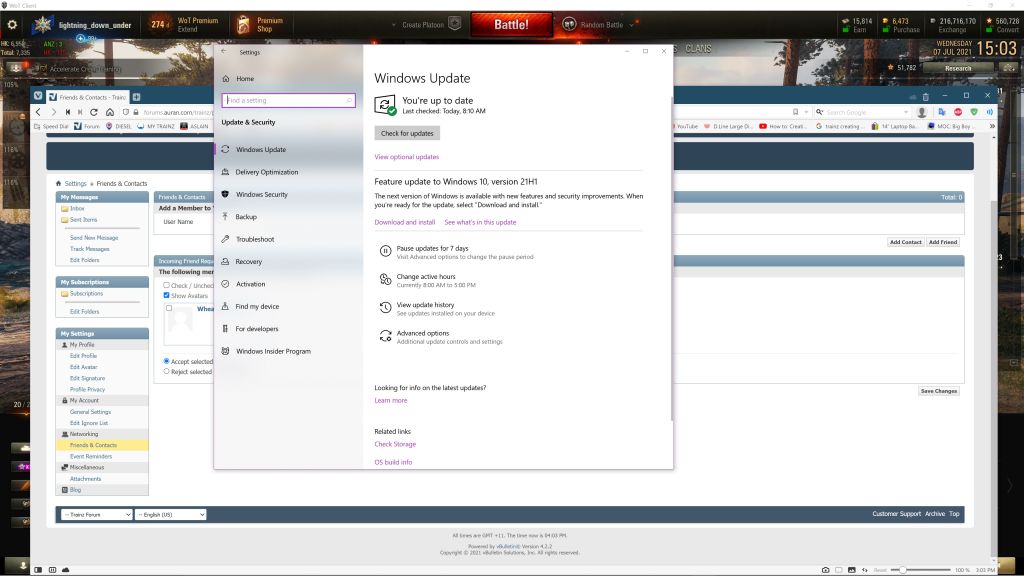
Task: Click the Research button in WoT
Action: coord(958,68)
